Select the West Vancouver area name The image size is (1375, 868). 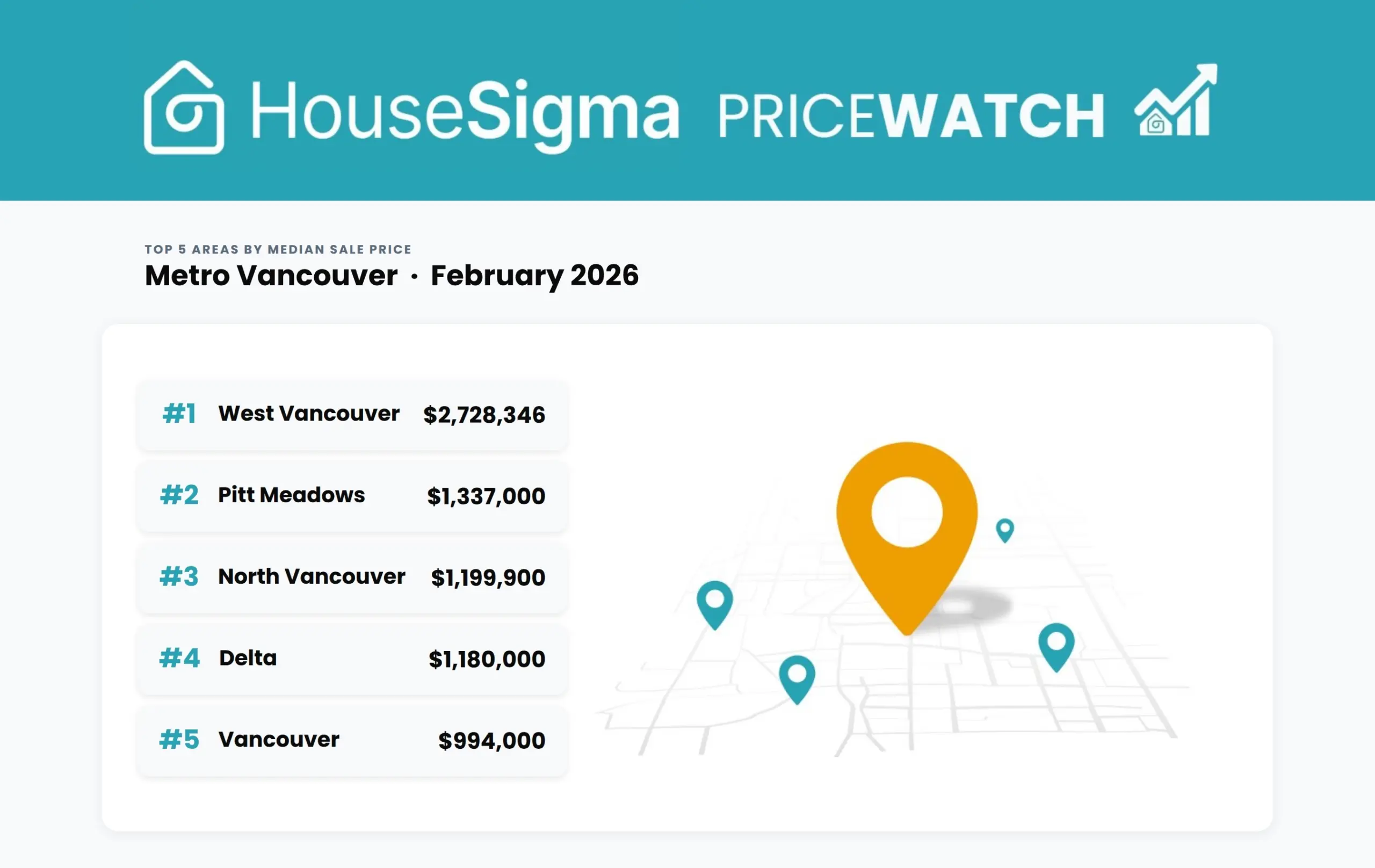click(x=308, y=414)
